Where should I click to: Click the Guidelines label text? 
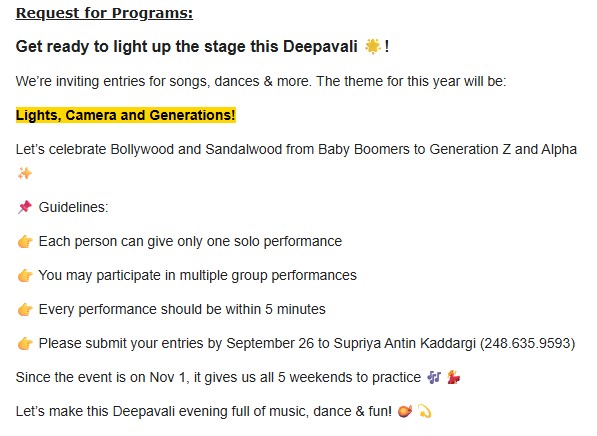tap(73, 207)
